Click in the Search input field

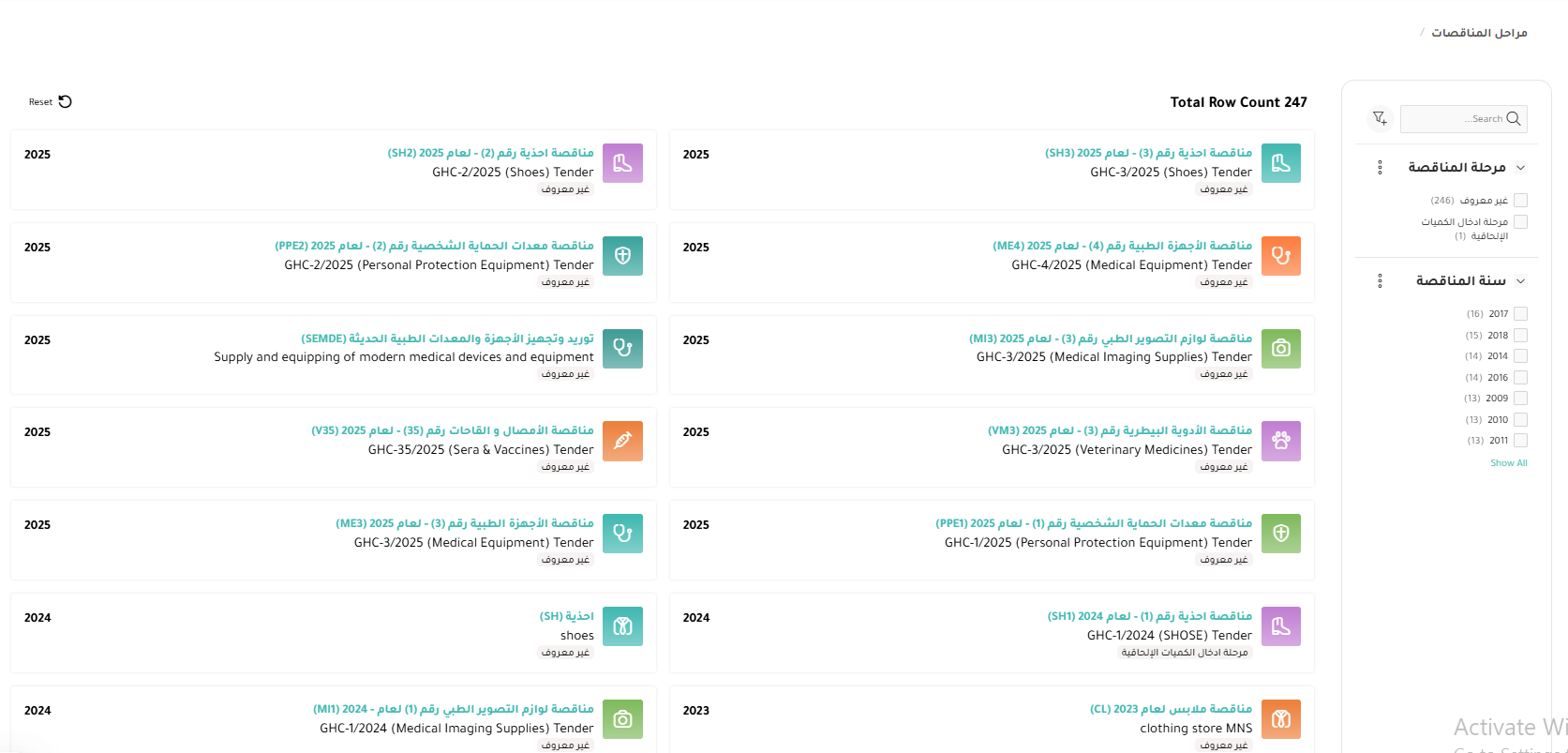1451,119
